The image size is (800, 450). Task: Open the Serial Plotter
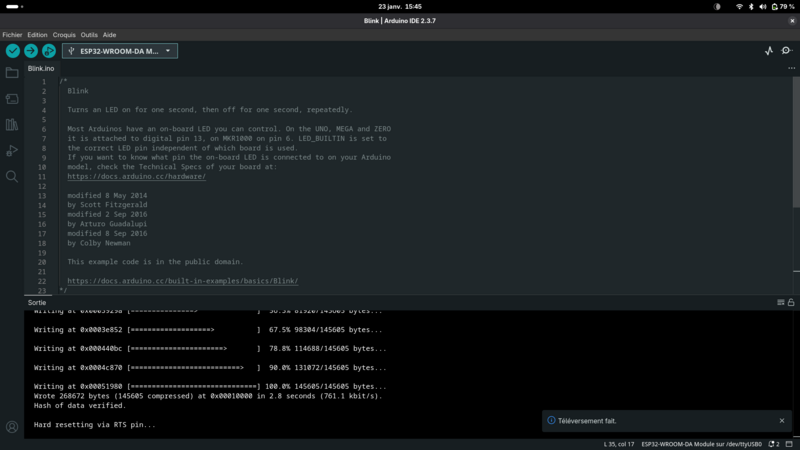[x=769, y=51]
